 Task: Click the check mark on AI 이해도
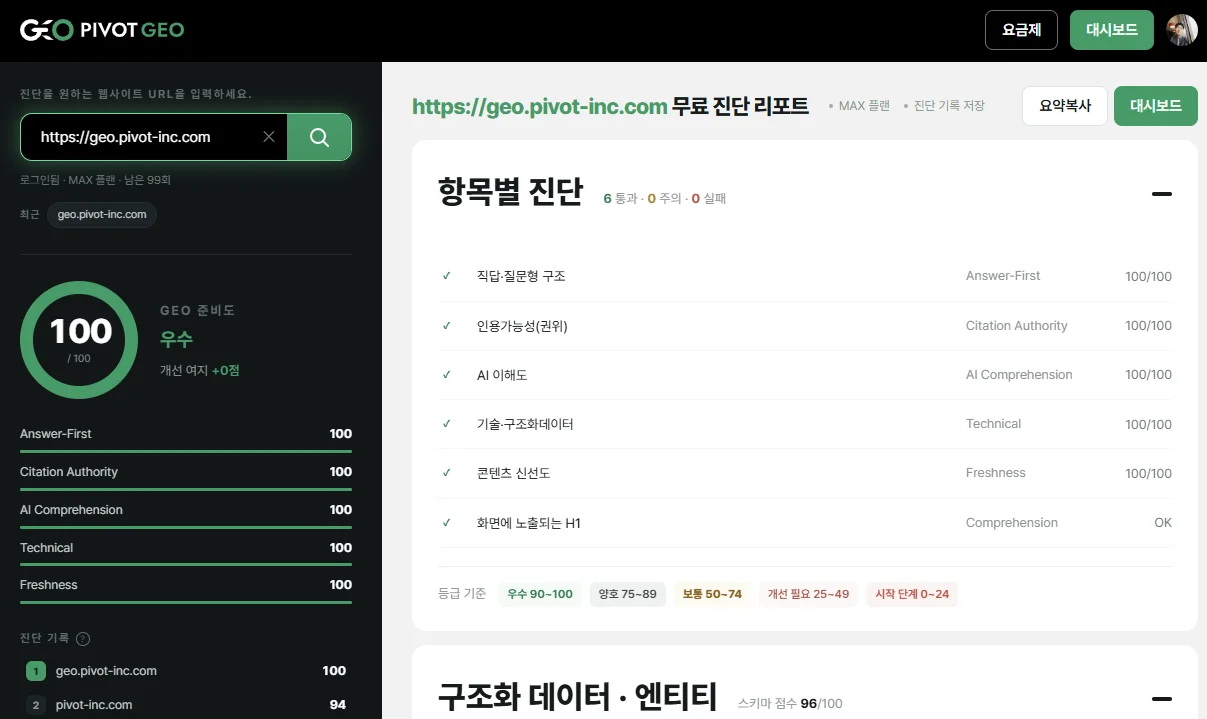(x=447, y=375)
